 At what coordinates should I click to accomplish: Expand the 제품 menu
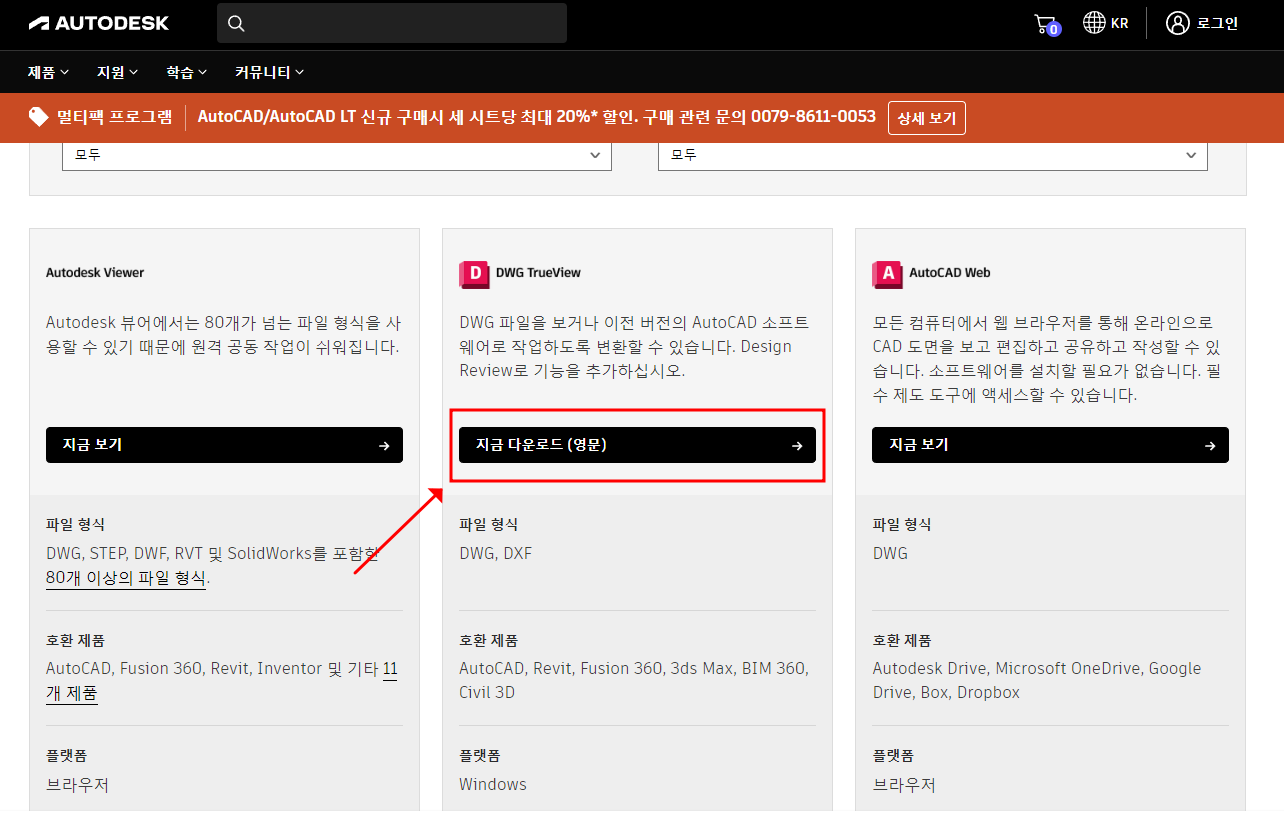48,72
